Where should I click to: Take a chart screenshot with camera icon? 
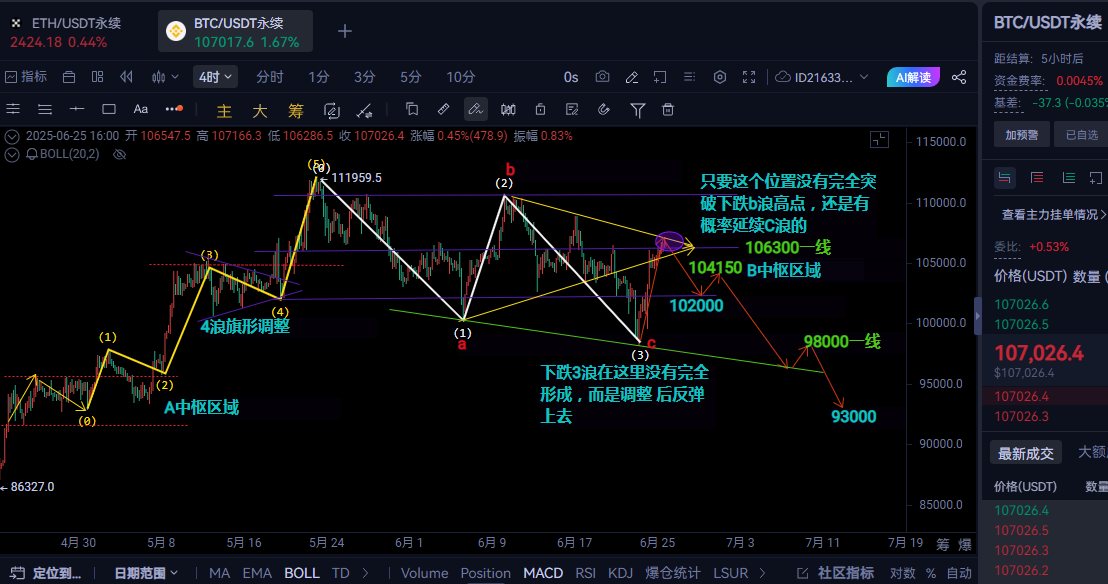[602, 77]
